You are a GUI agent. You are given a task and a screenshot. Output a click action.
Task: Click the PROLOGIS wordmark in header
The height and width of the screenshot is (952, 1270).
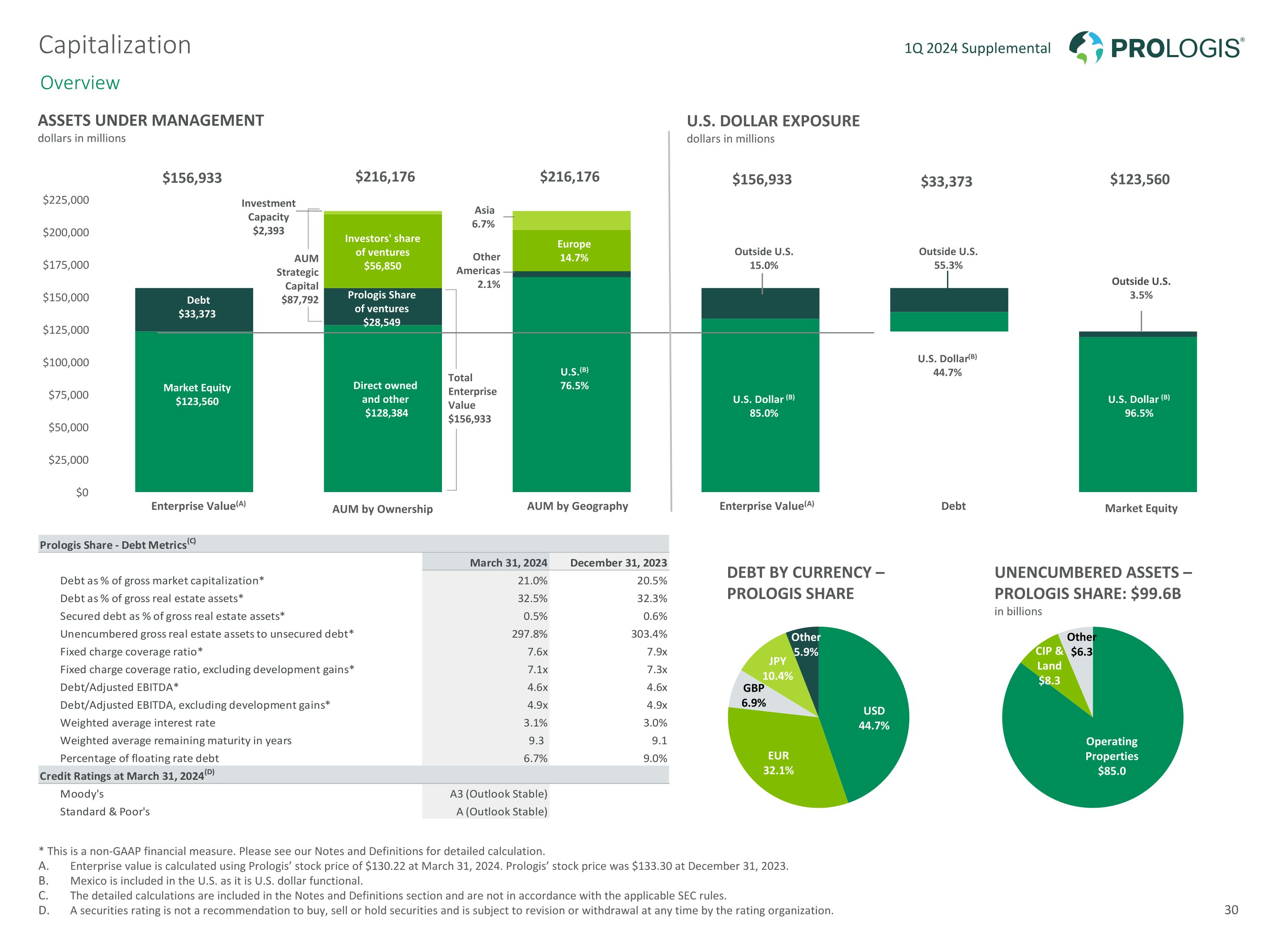[1176, 48]
